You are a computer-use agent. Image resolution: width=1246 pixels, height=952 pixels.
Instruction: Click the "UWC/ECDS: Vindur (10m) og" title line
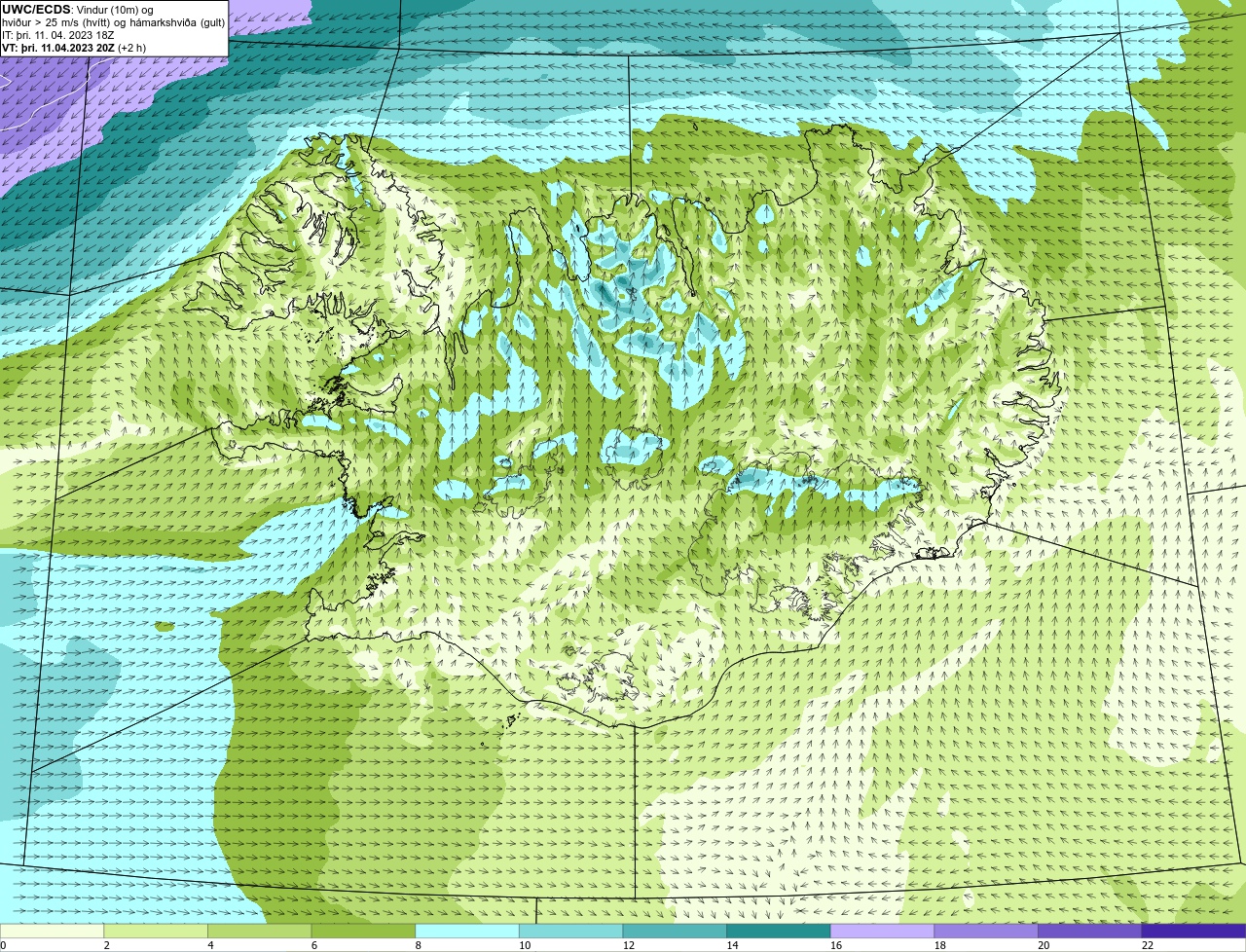(x=78, y=10)
